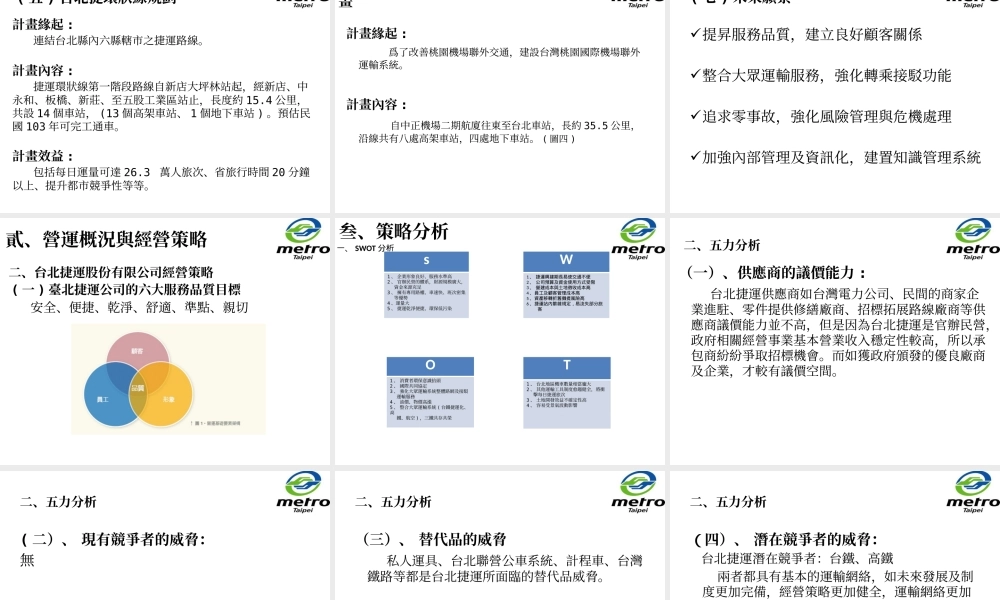
Task: Click the 一、SWOT 分析 subtitle
Action: [x=365, y=248]
